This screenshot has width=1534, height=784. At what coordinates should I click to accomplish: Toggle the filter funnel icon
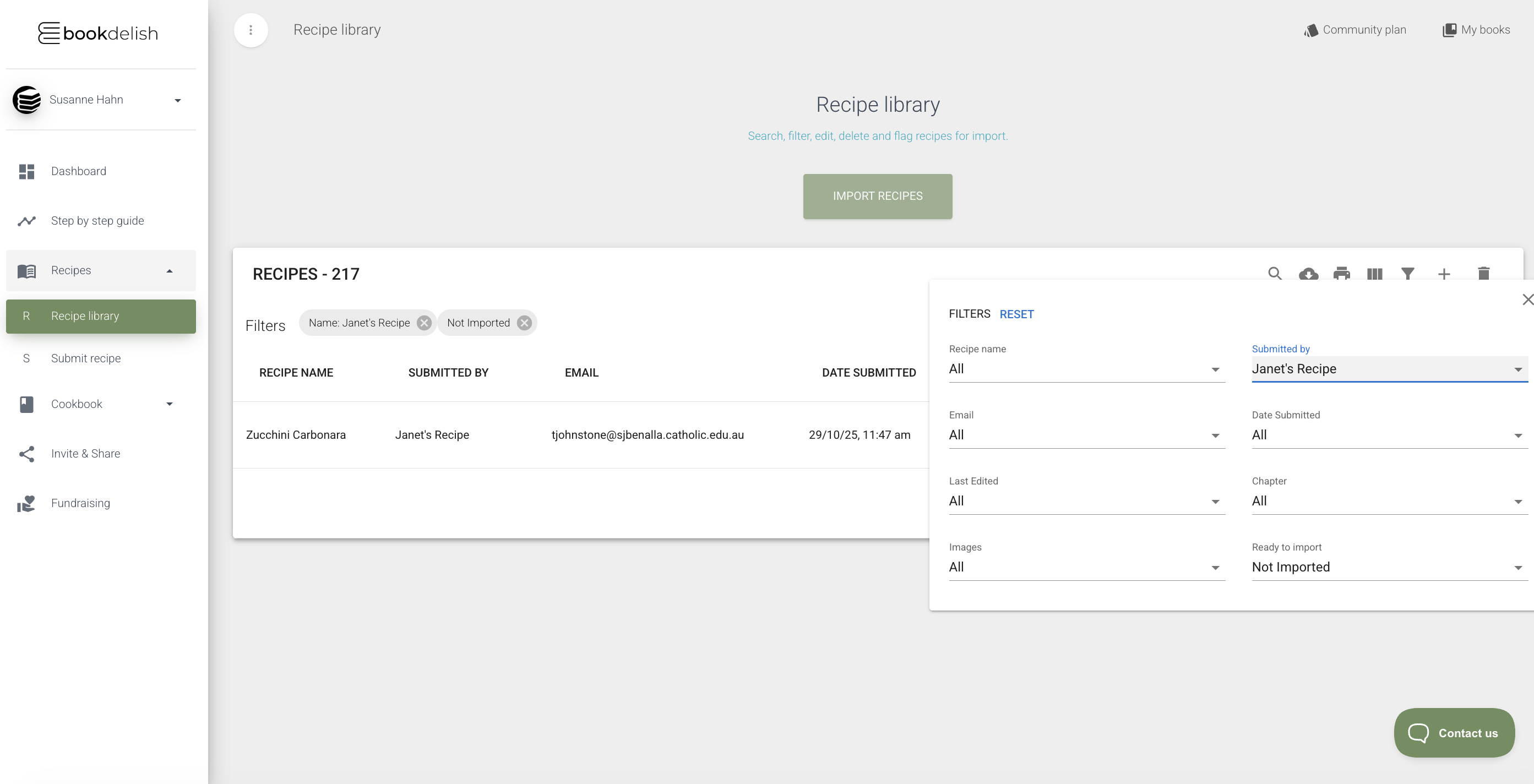(1408, 274)
